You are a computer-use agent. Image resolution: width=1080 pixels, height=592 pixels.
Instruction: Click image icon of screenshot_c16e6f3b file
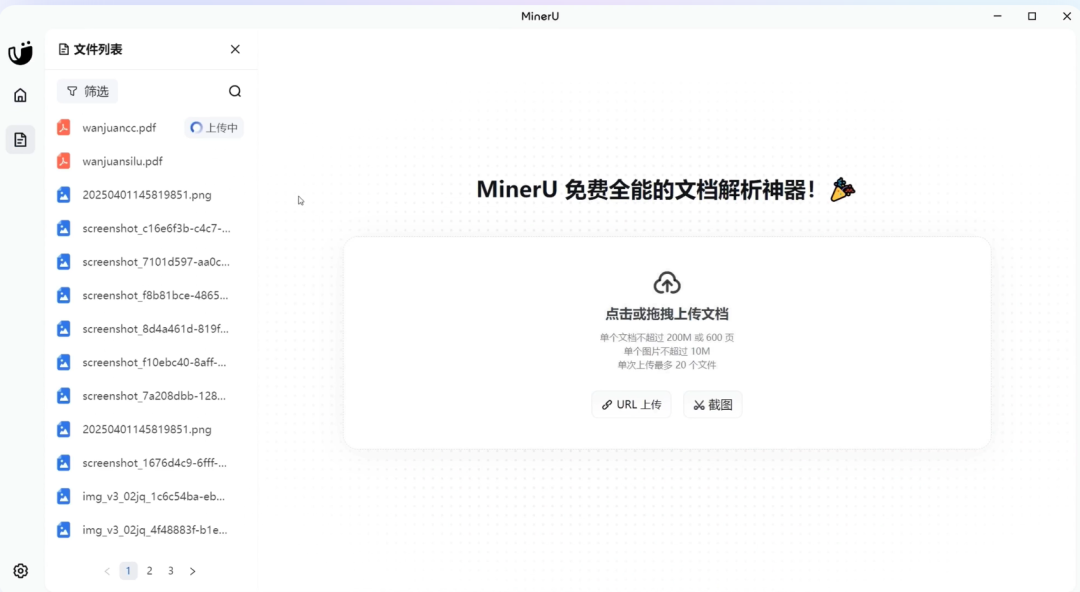click(x=63, y=228)
